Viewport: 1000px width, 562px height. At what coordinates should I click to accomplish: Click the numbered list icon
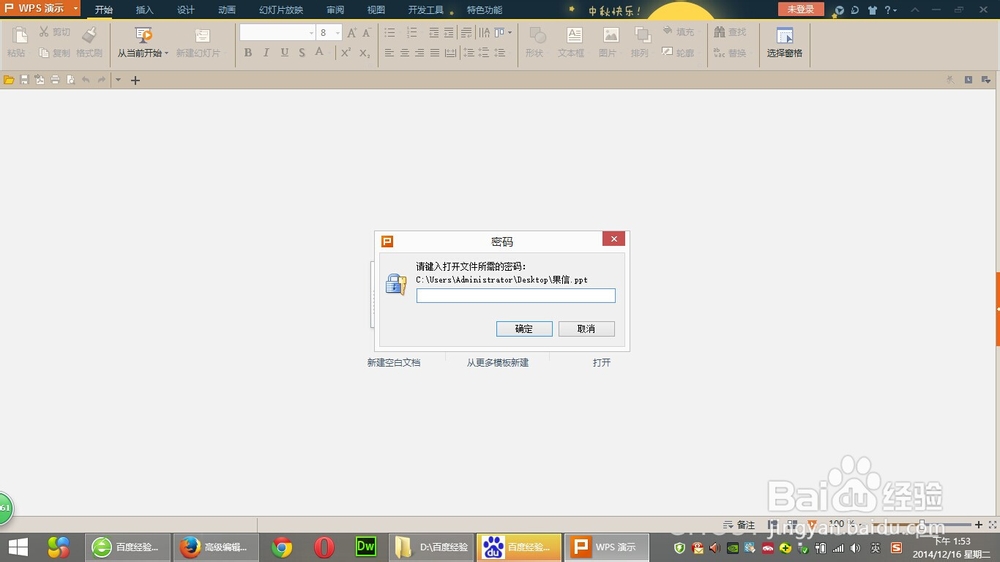coord(412,33)
